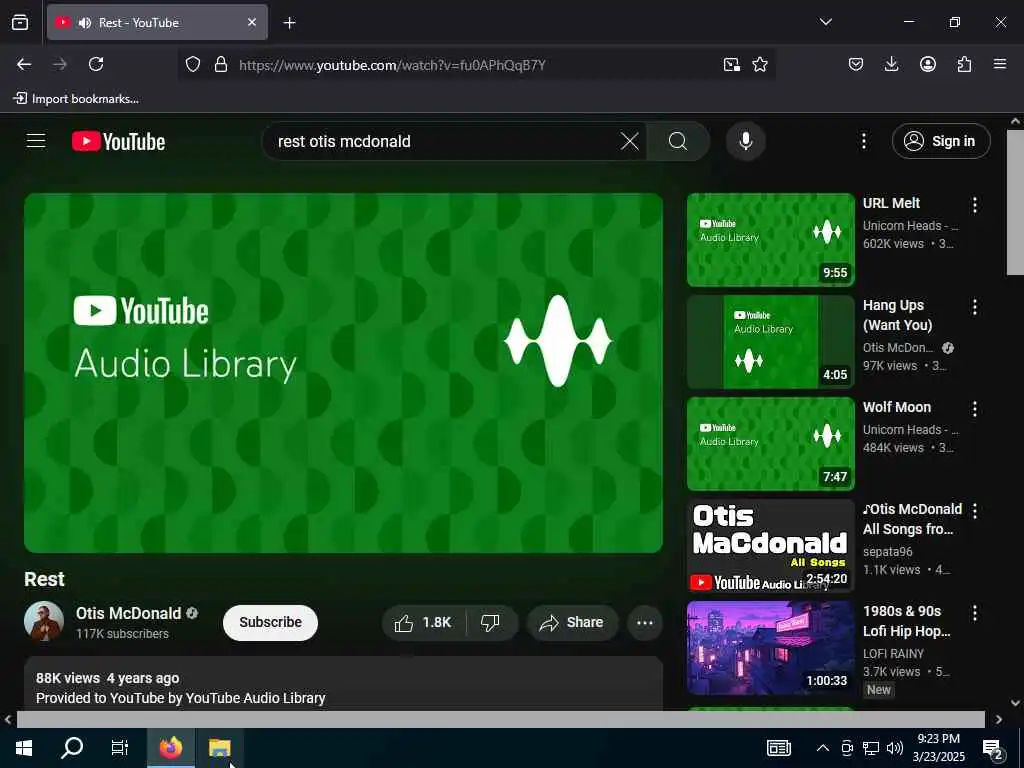
Task: Open Task View on taskbar
Action: (120, 748)
